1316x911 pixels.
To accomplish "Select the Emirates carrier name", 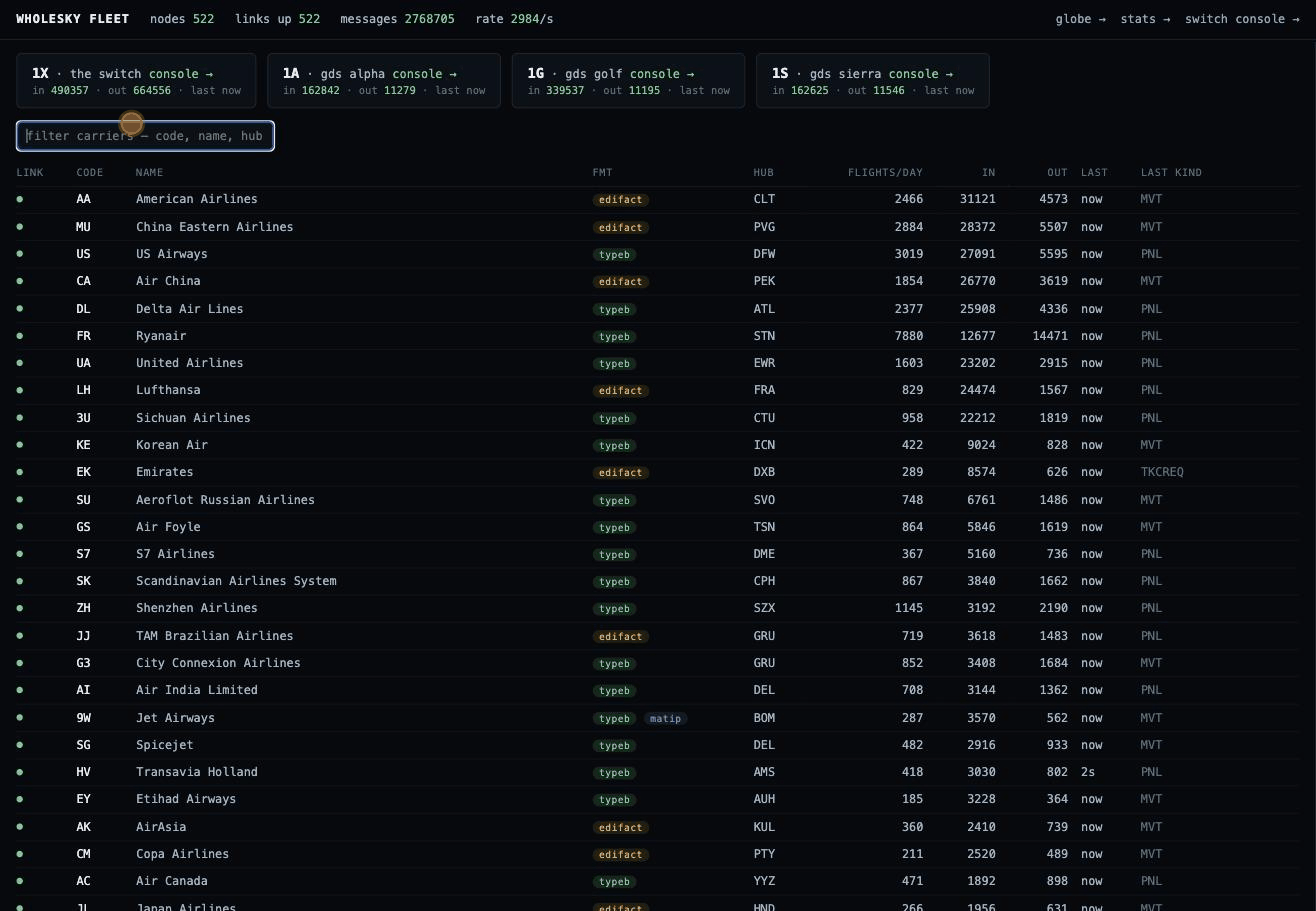I will point(164,472).
